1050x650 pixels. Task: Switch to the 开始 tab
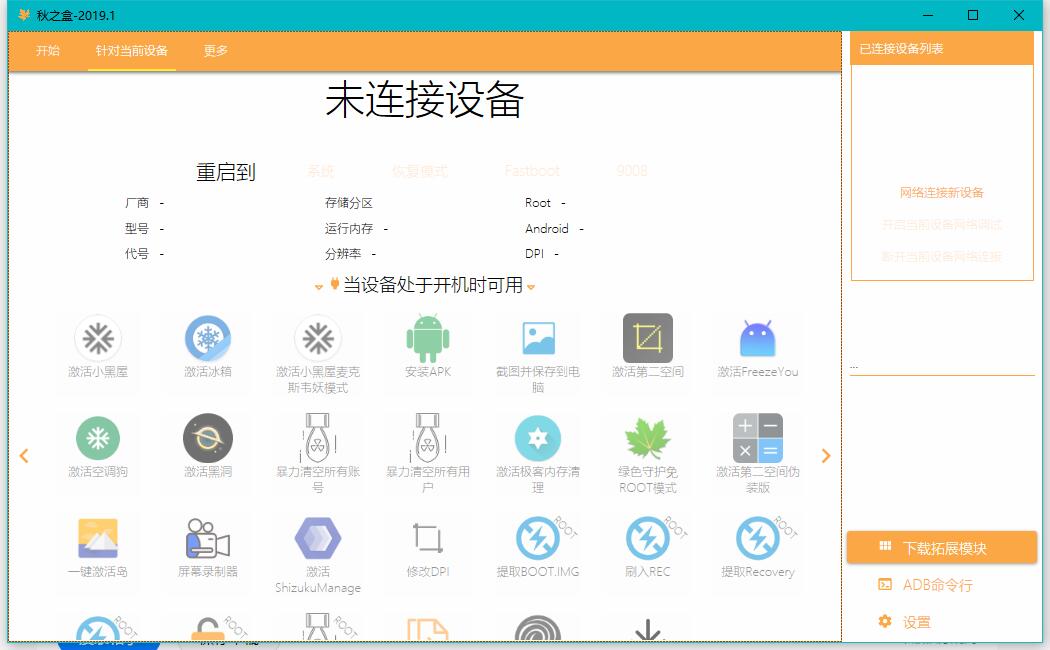(x=48, y=51)
